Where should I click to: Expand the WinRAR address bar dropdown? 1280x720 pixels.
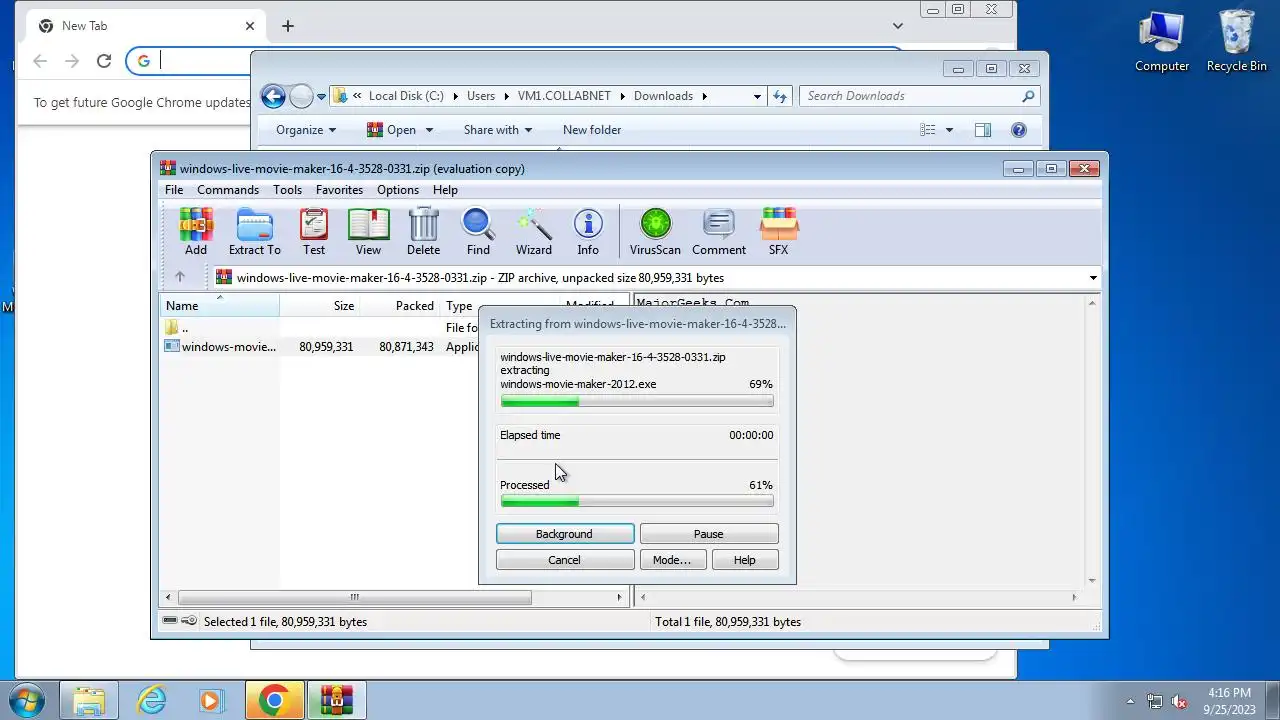tap(1093, 278)
